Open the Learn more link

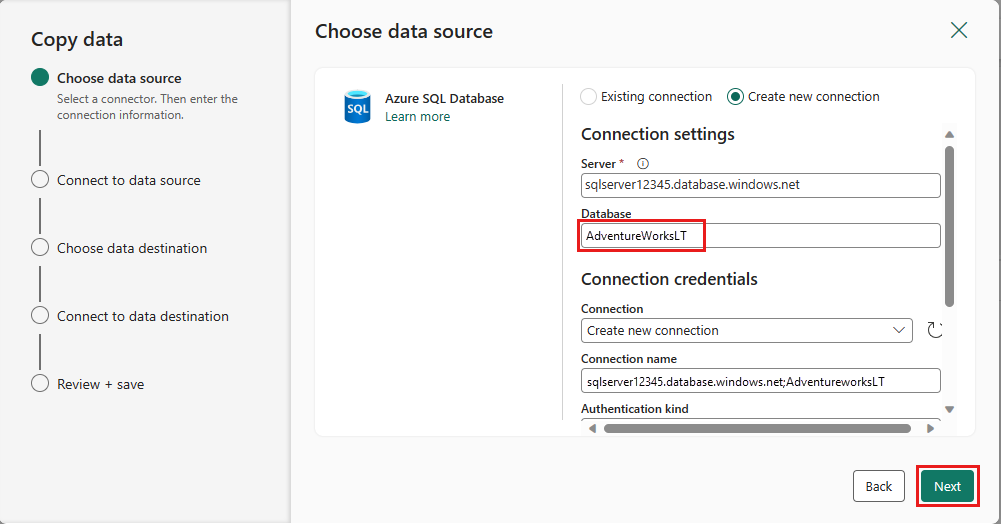click(x=417, y=117)
